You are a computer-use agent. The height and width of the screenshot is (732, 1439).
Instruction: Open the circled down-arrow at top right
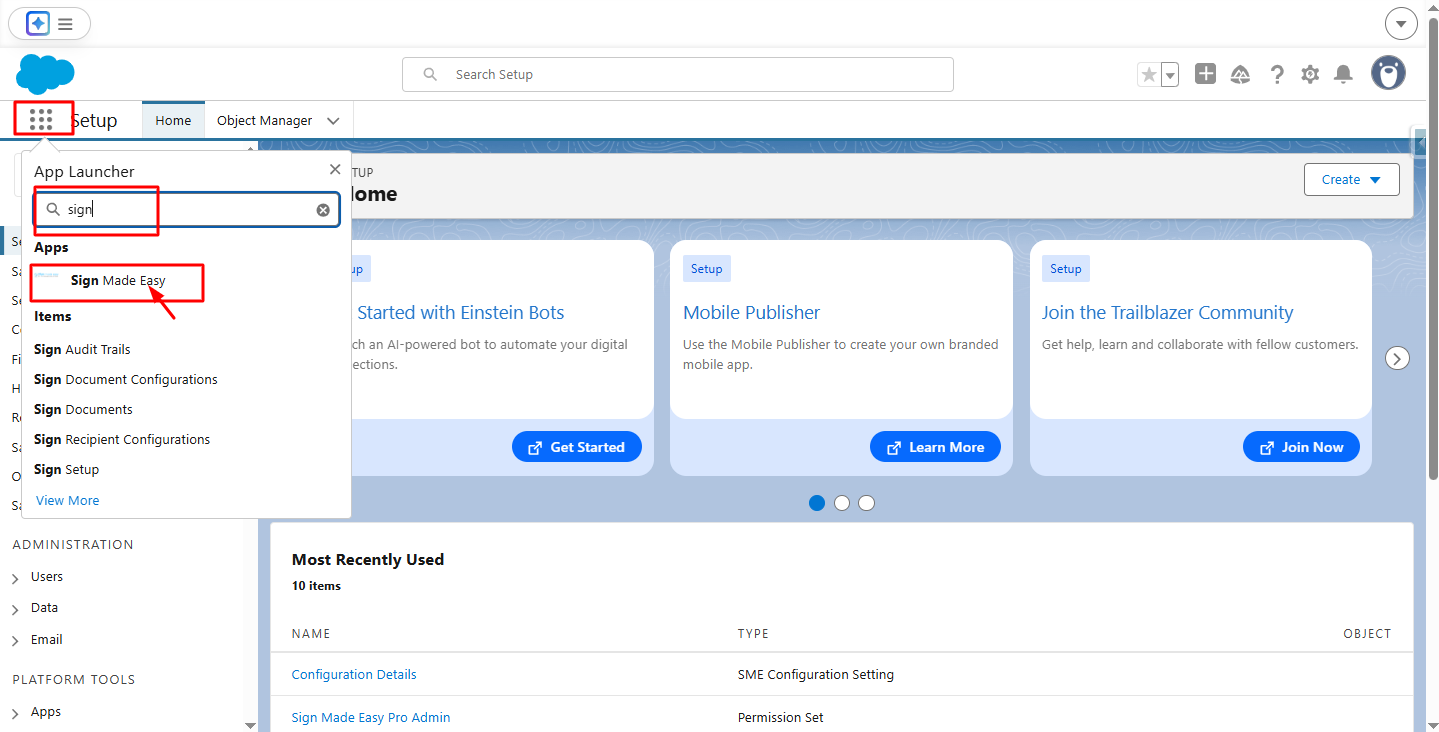click(x=1401, y=23)
